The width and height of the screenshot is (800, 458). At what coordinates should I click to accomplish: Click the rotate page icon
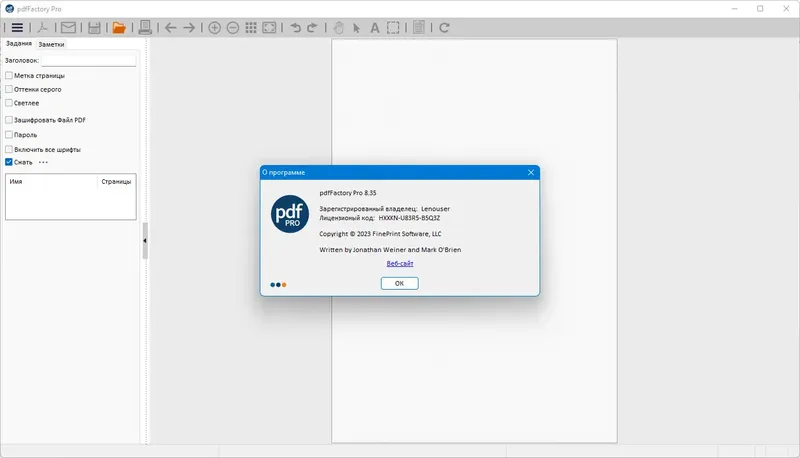(x=444, y=28)
